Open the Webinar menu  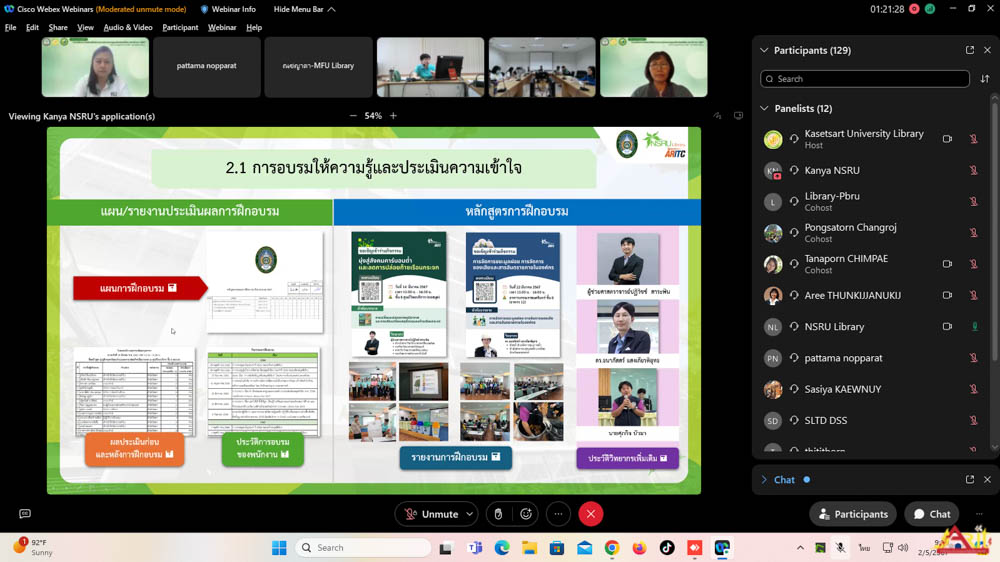coord(221,27)
